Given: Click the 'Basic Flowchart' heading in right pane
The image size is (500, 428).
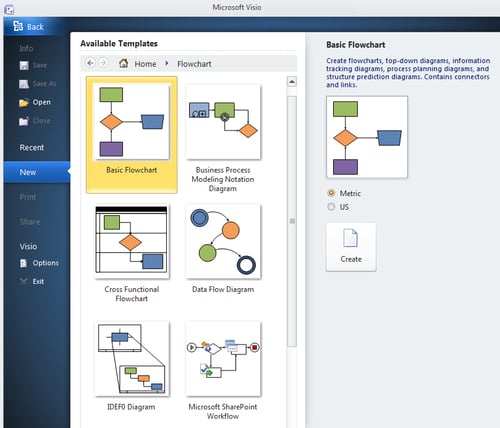Looking at the screenshot, I should point(356,45).
